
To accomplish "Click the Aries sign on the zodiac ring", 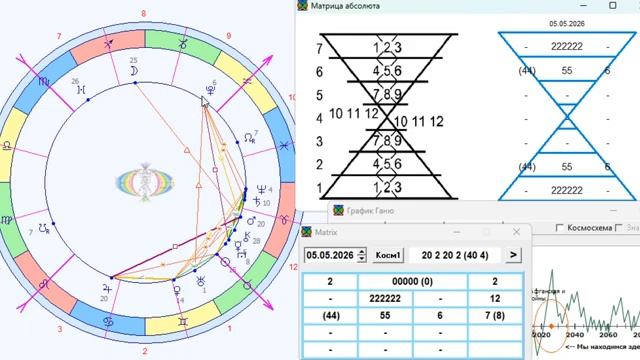I will 284,220.
